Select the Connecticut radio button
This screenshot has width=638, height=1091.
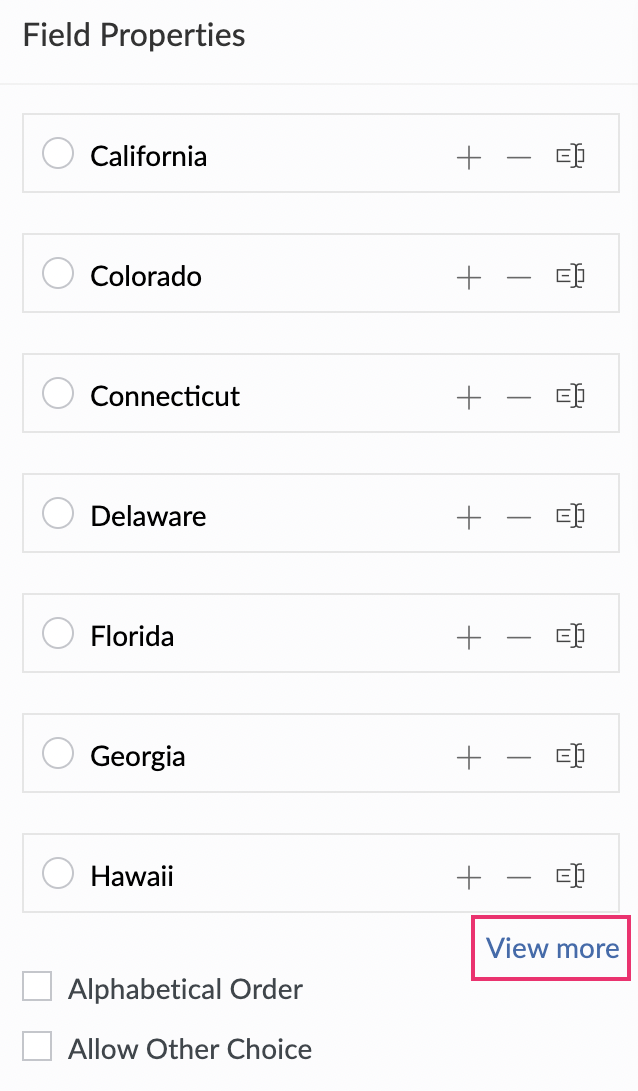(58, 394)
